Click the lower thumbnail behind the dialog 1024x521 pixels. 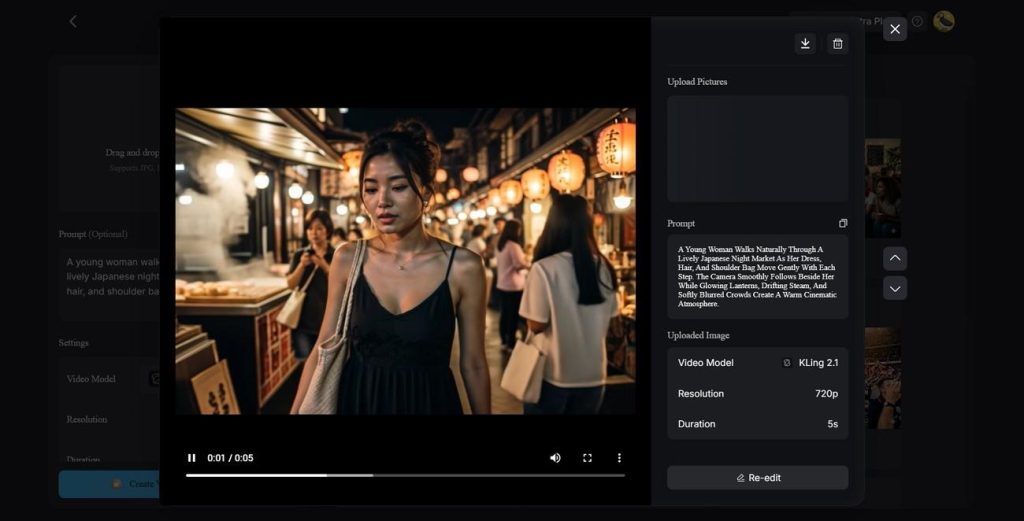(x=883, y=379)
